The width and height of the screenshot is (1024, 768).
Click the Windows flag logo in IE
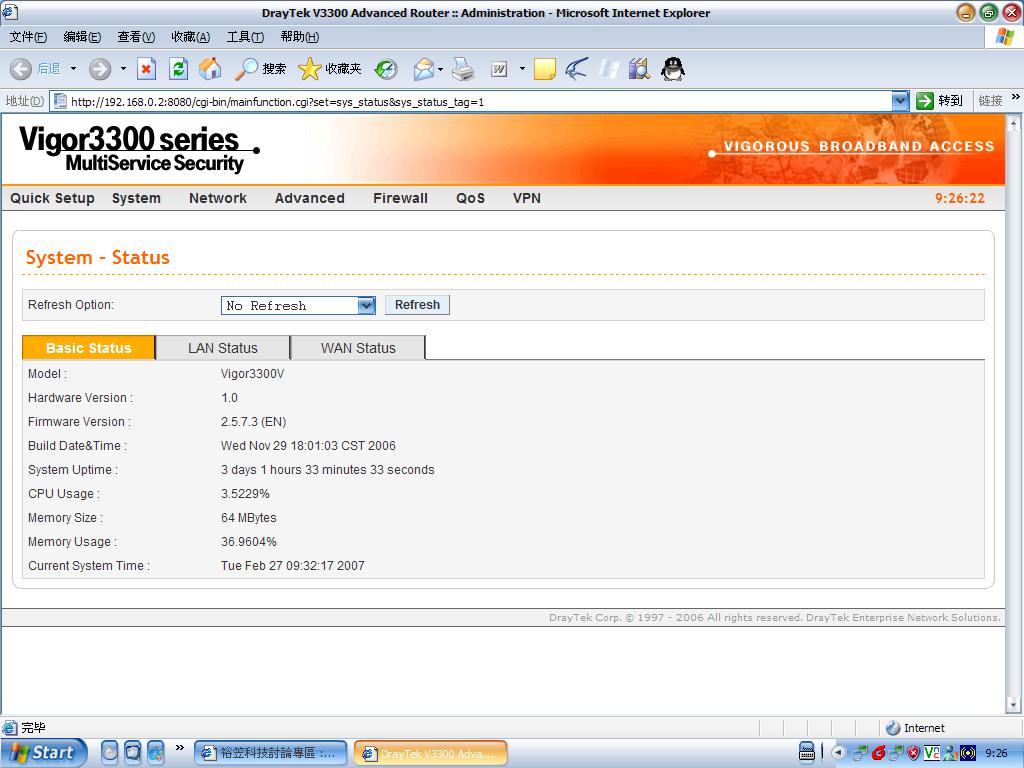(1005, 37)
